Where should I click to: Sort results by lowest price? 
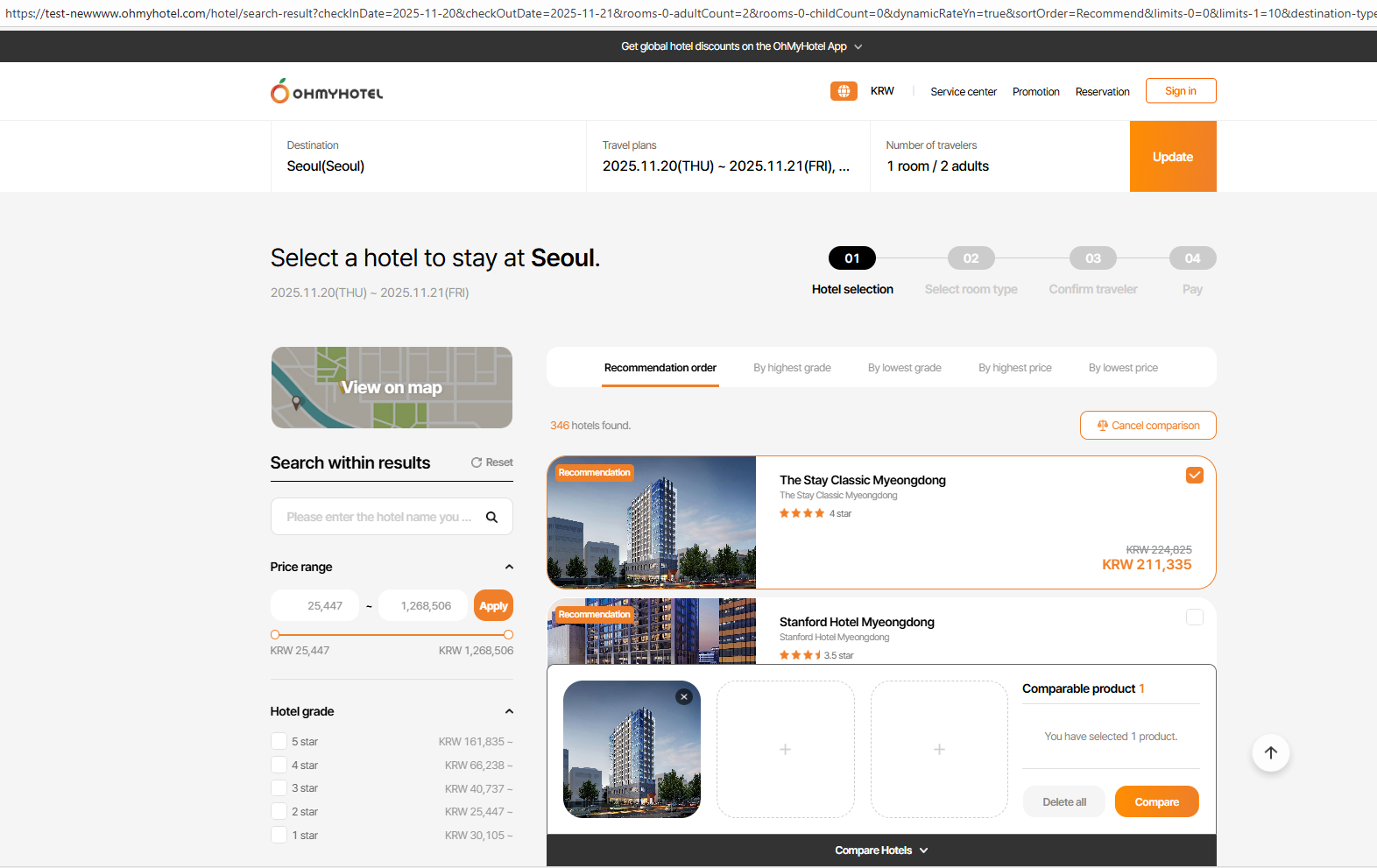pos(1122,368)
